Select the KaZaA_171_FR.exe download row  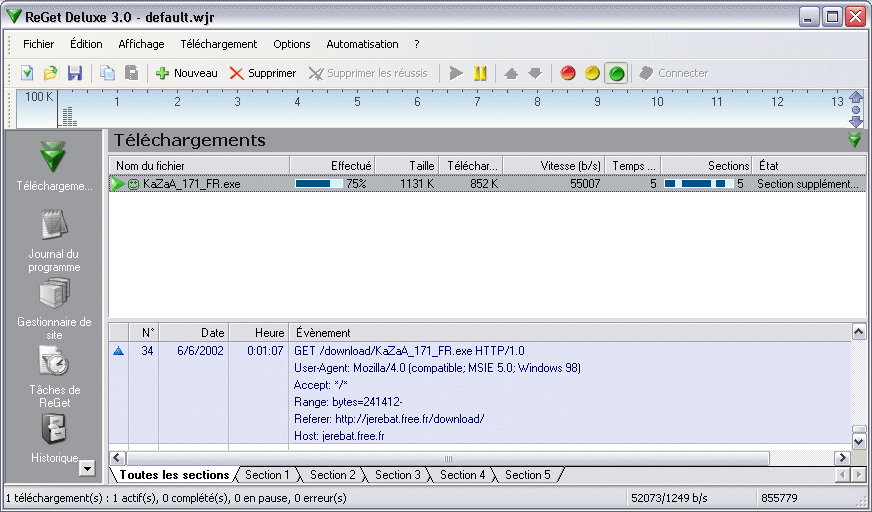click(487, 183)
